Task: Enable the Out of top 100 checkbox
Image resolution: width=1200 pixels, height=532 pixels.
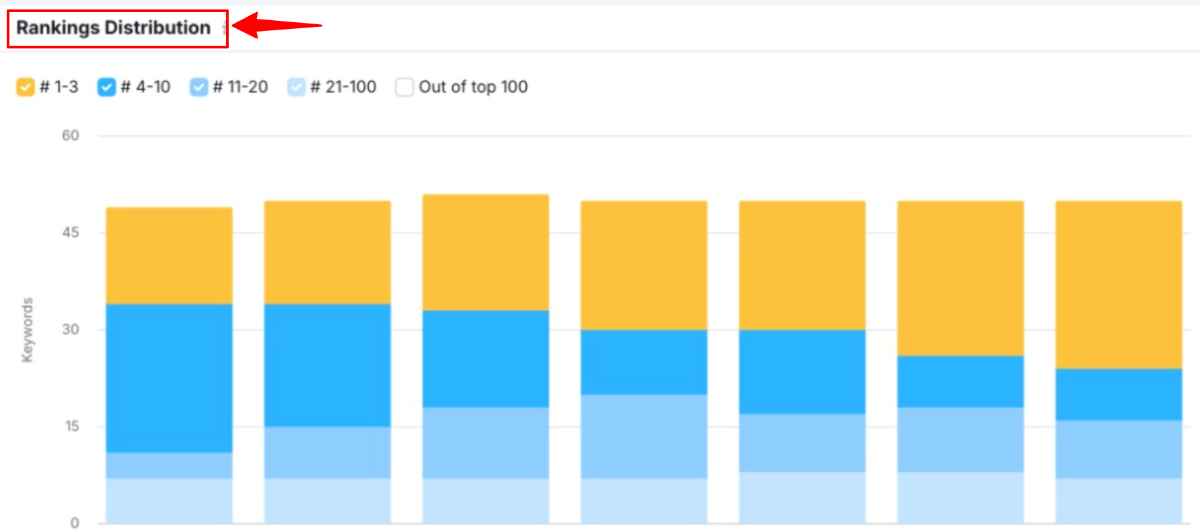Action: [x=404, y=87]
